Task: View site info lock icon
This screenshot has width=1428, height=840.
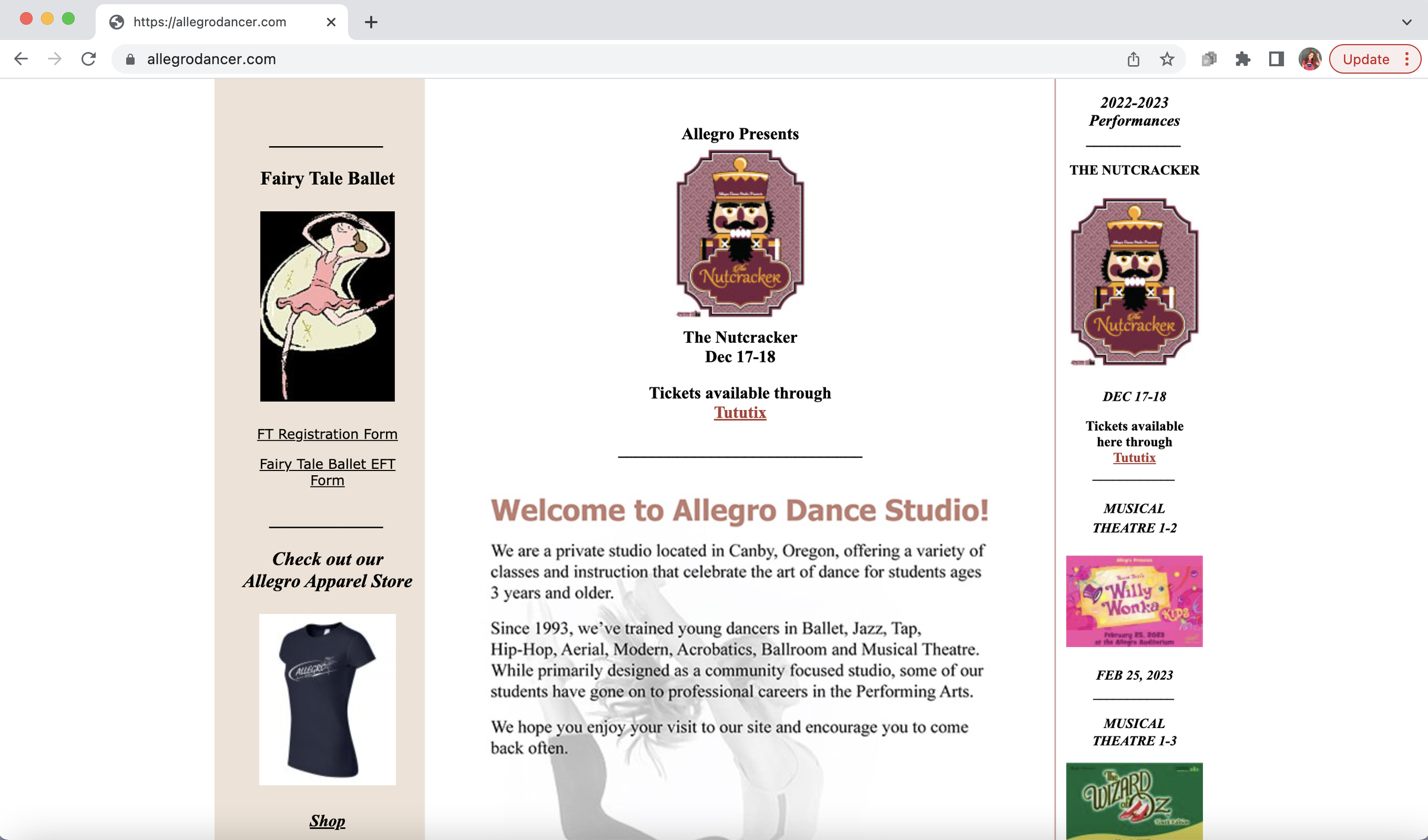Action: 130,59
